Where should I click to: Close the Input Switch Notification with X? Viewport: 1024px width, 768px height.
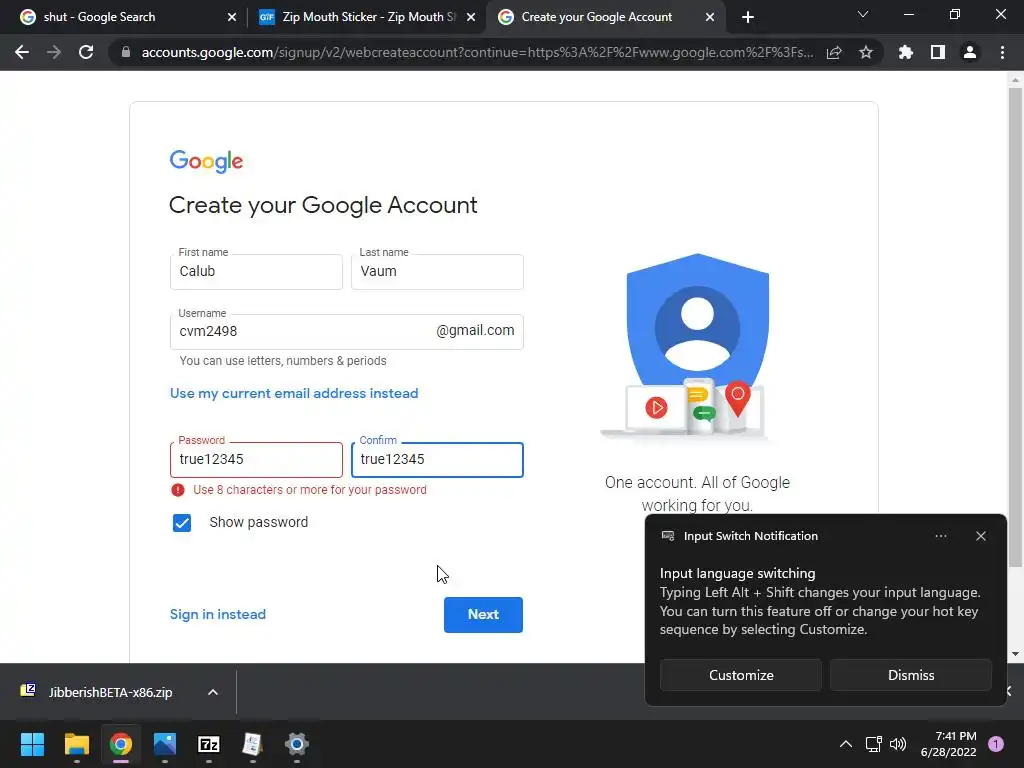click(981, 536)
